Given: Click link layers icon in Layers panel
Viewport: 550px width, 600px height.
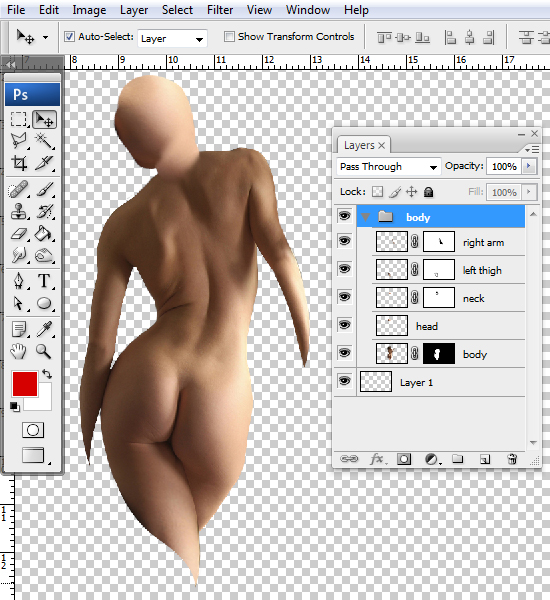Looking at the screenshot, I should point(349,459).
